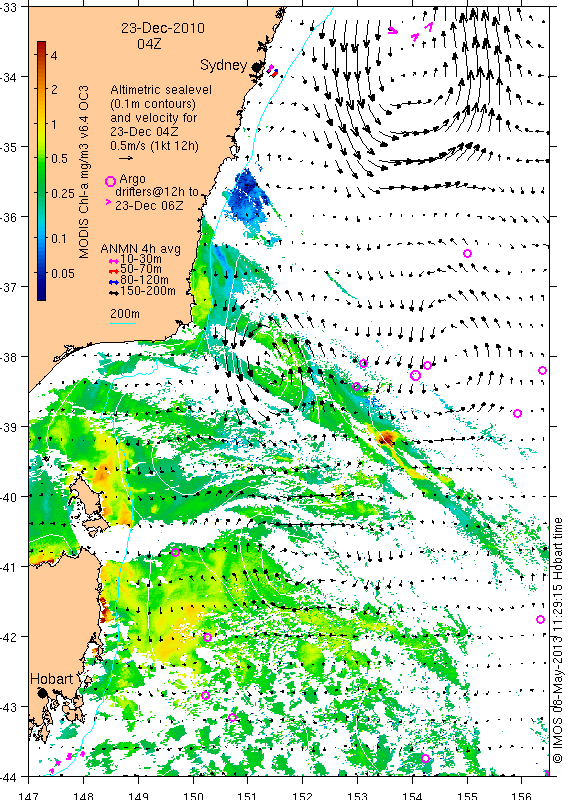
Task: Click the cyan 200m isobath legend line
Action: pos(123,323)
